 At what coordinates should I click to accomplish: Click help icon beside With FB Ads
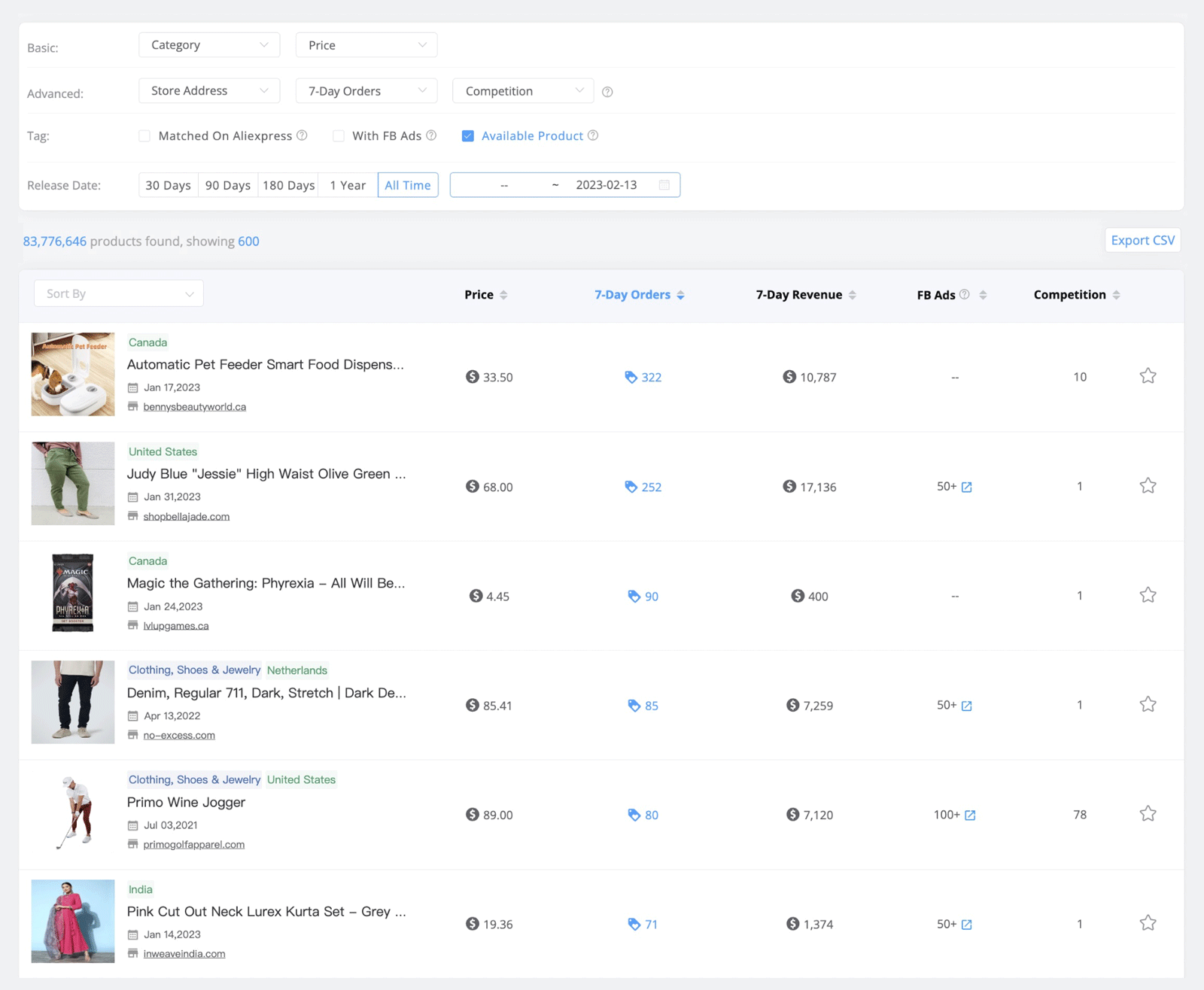pos(431,135)
